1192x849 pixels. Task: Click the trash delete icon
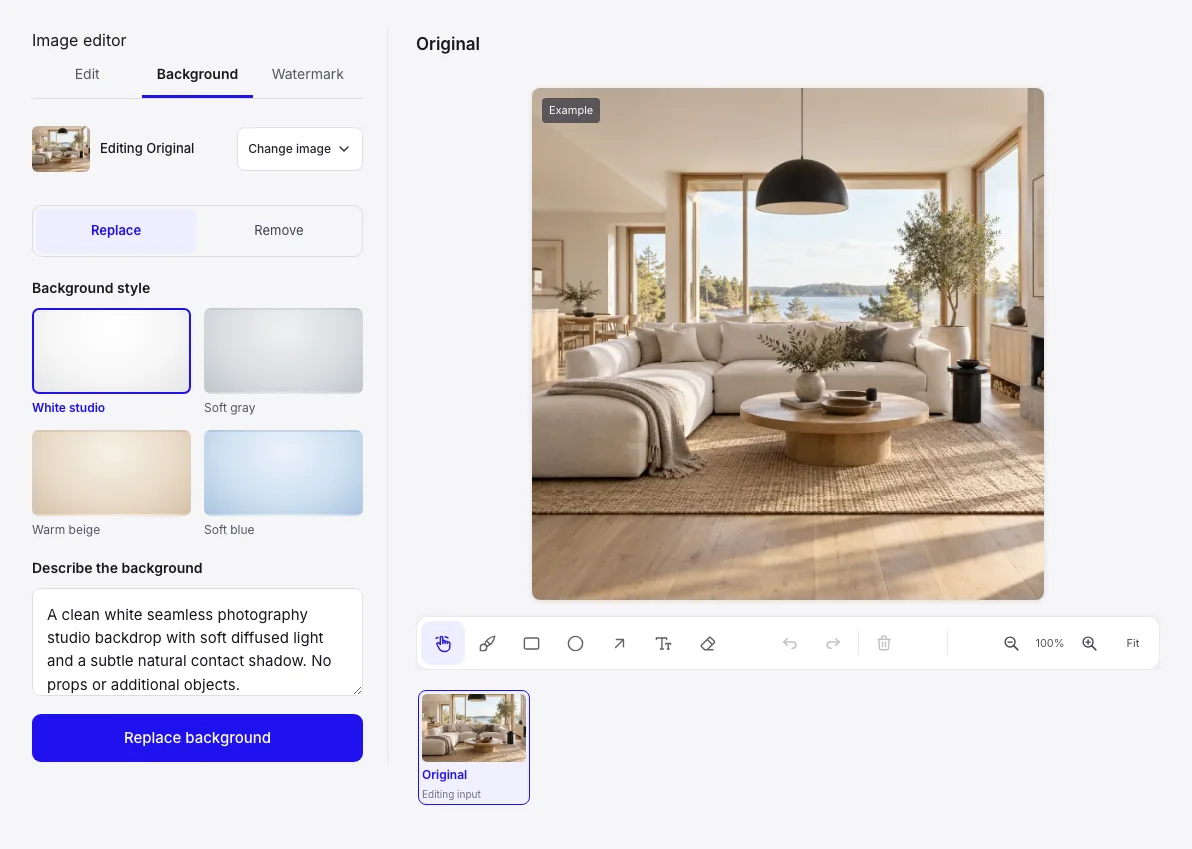click(884, 644)
